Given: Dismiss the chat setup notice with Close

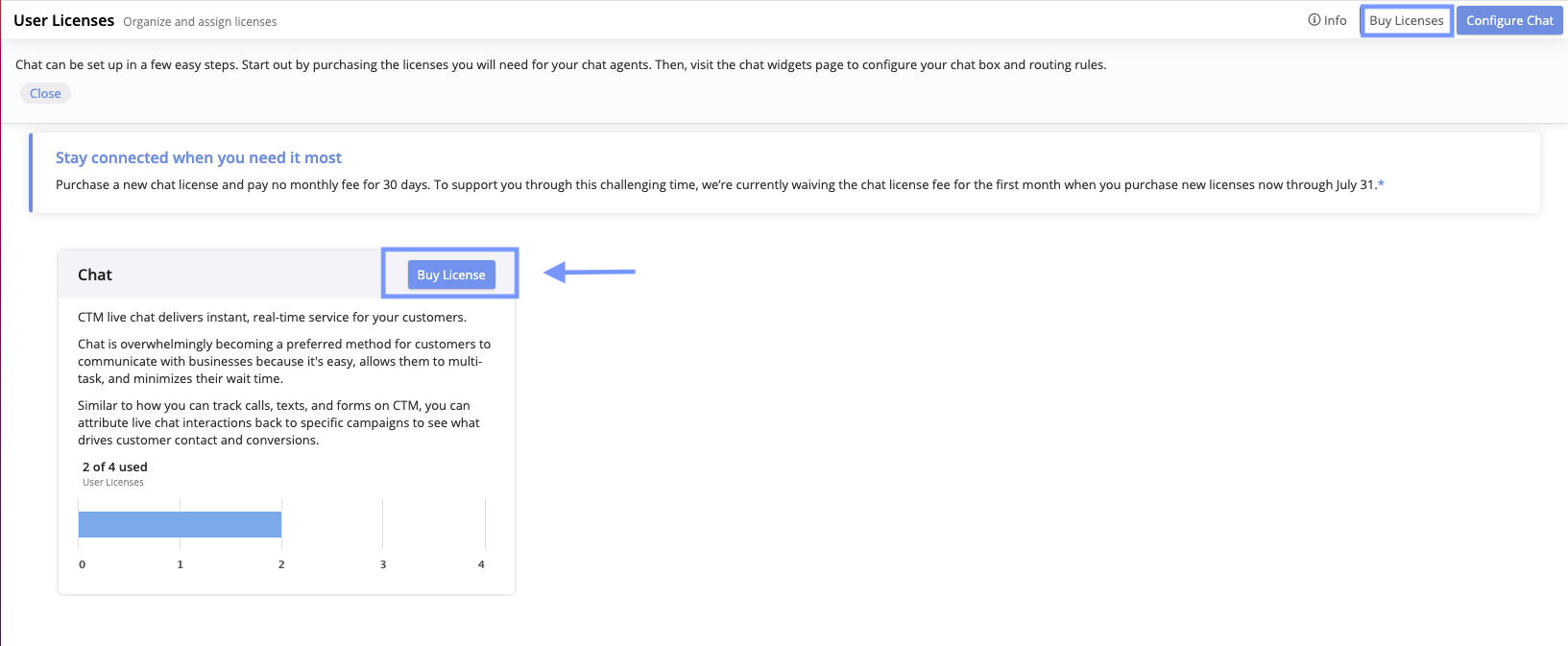Looking at the screenshot, I should [x=45, y=93].
